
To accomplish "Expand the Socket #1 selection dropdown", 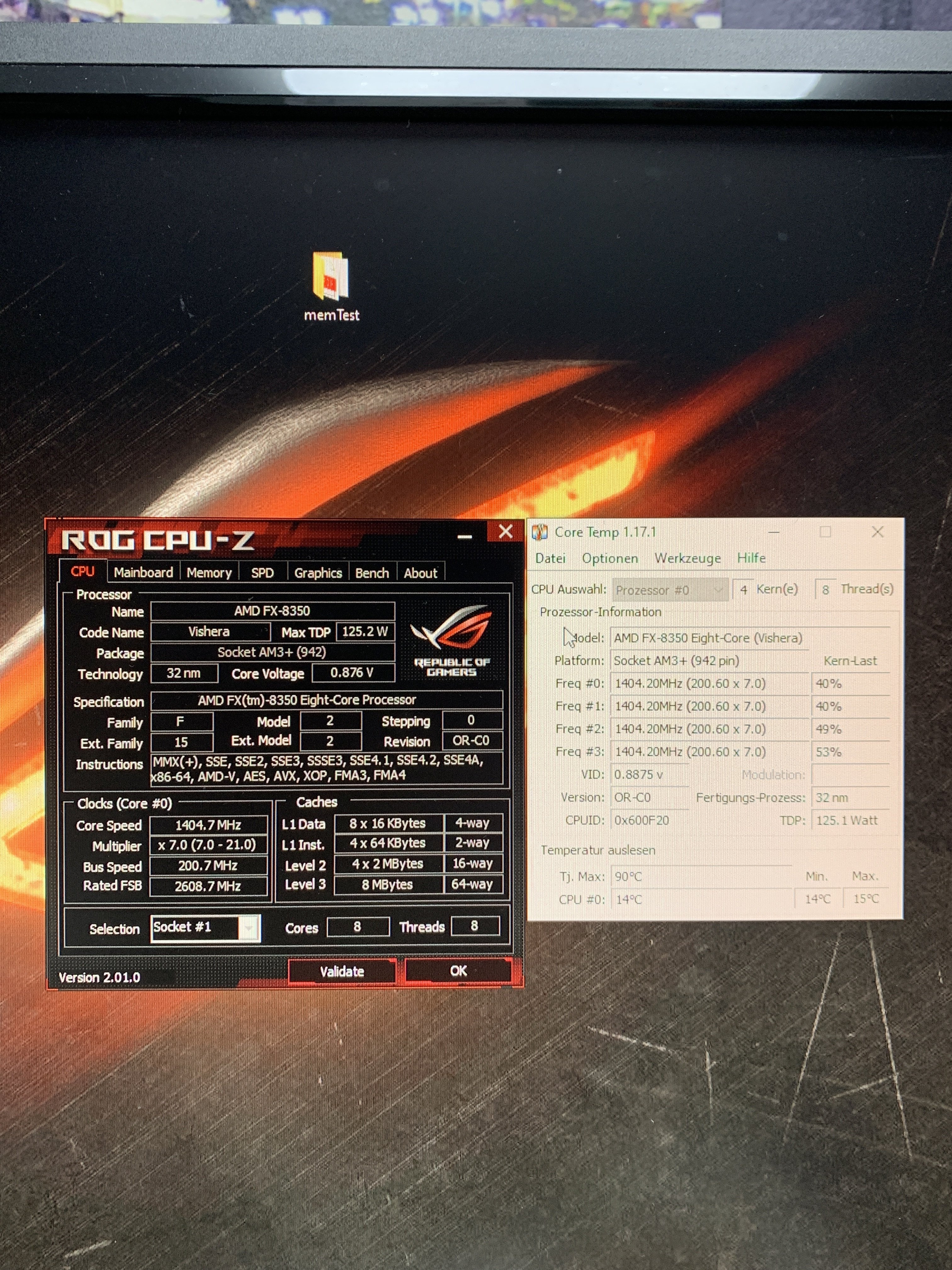I will pos(249,928).
